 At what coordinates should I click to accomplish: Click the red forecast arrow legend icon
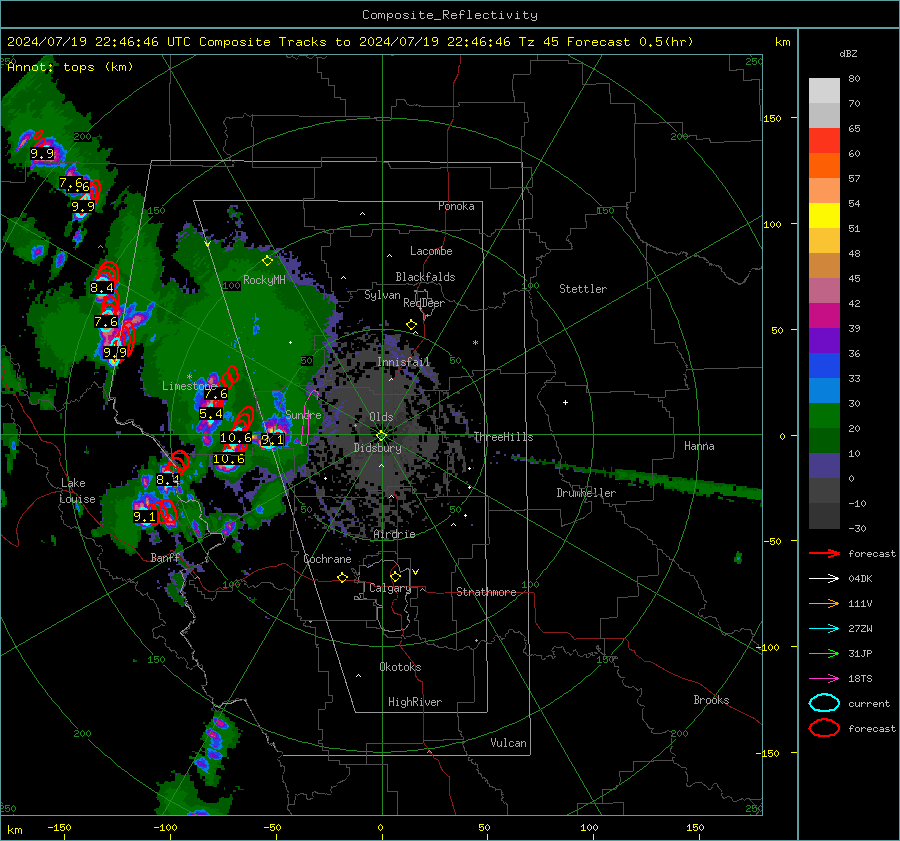tap(824, 553)
